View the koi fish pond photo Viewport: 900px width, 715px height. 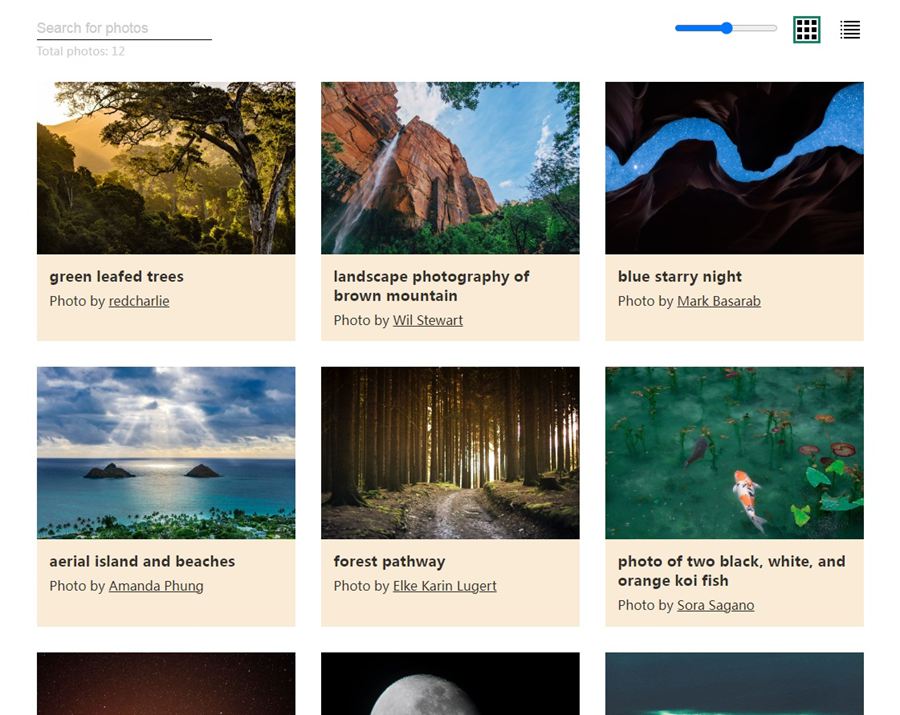tap(734, 453)
